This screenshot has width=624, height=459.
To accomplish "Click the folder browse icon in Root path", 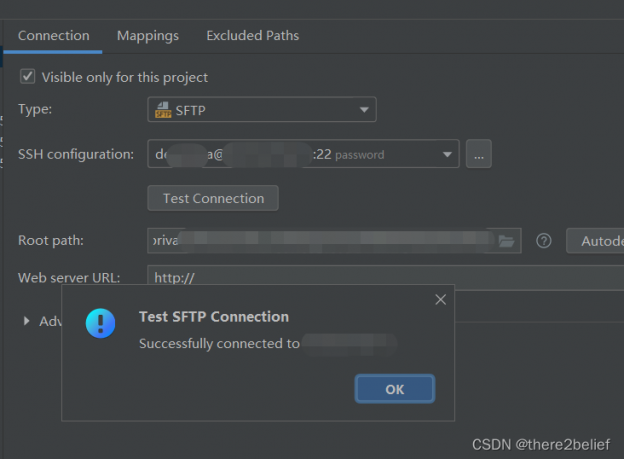I will [506, 241].
